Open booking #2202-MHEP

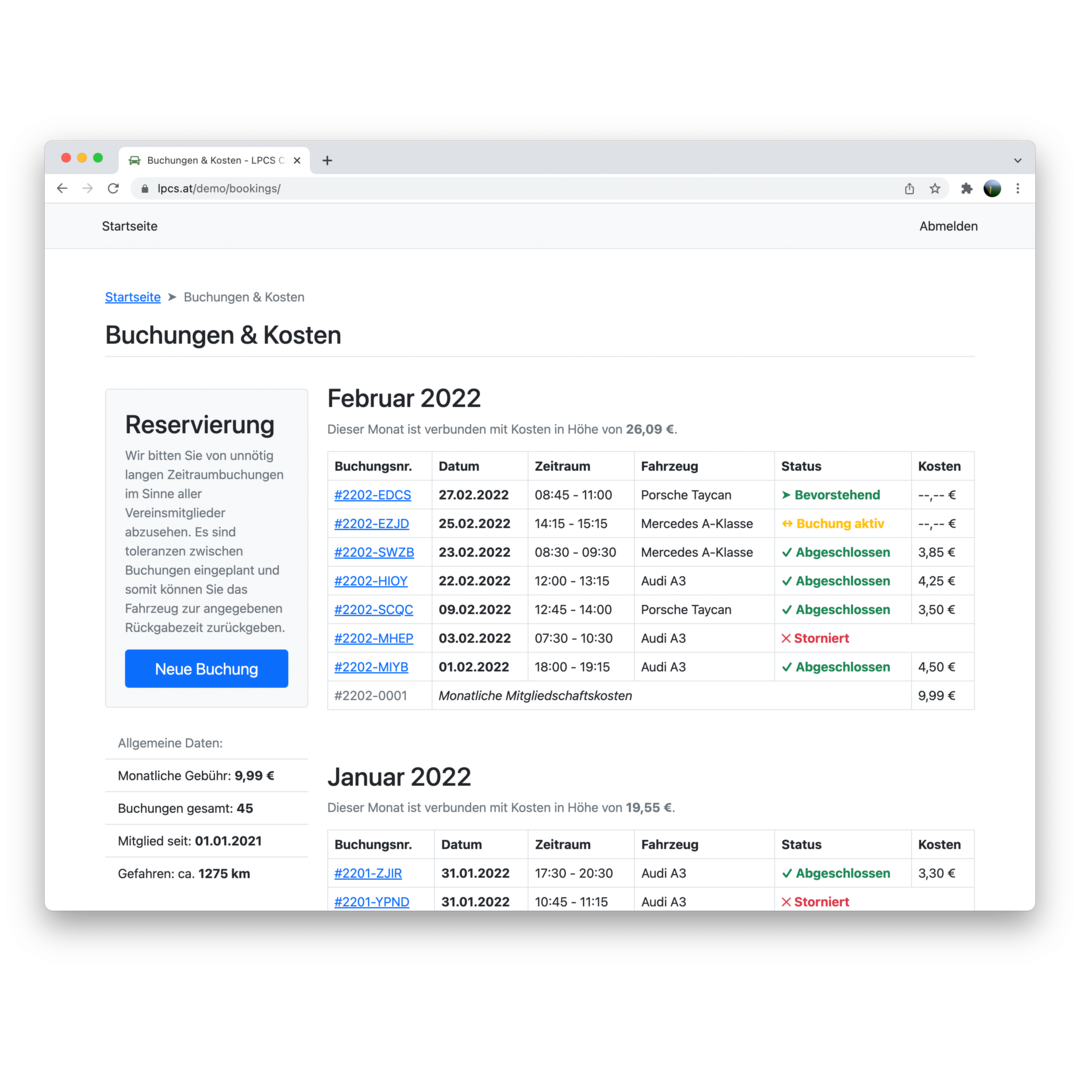pyautogui.click(x=373, y=638)
